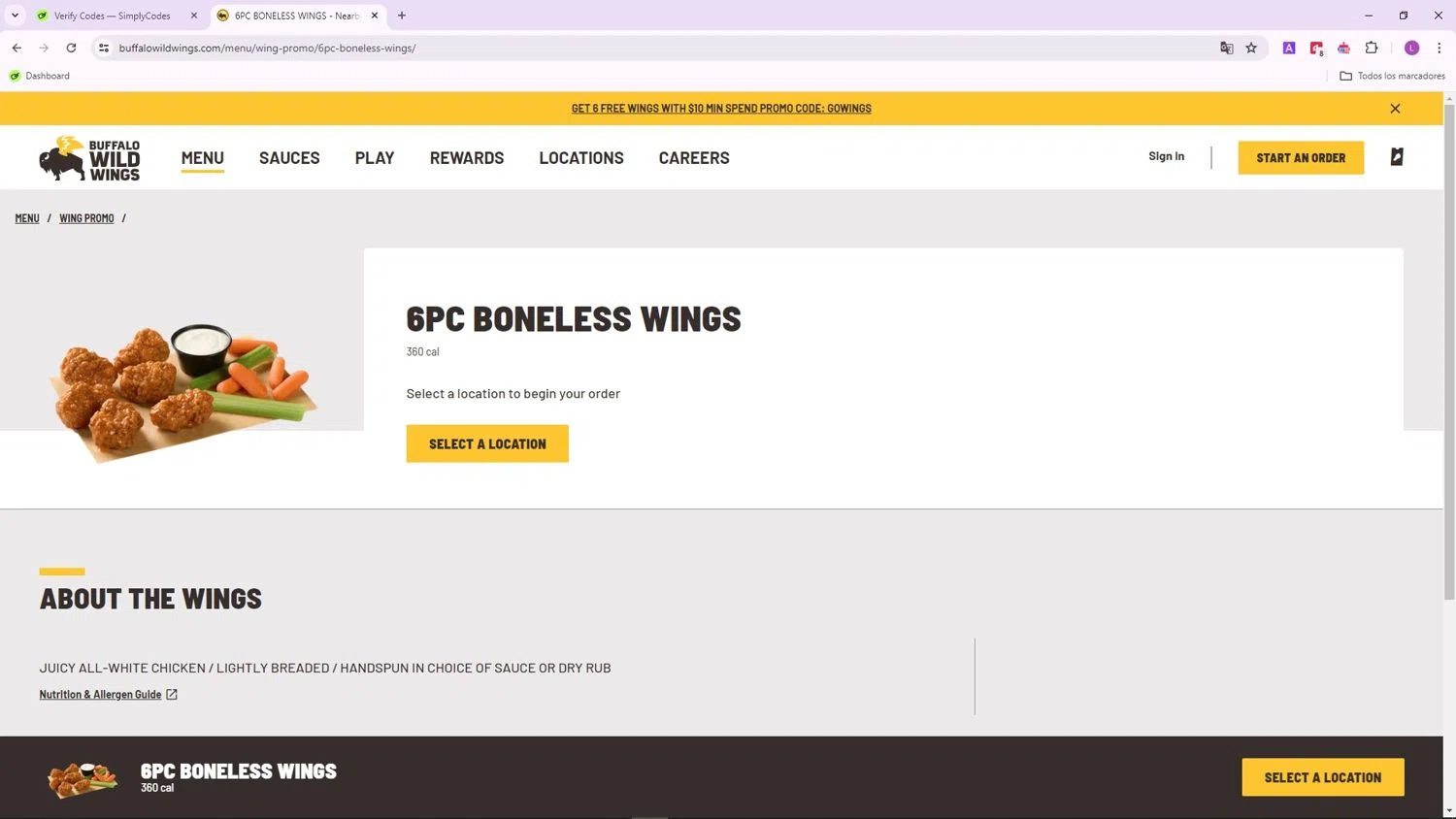Select the 6PC Boneless Wings tab
1456x819 pixels.
[x=297, y=16]
